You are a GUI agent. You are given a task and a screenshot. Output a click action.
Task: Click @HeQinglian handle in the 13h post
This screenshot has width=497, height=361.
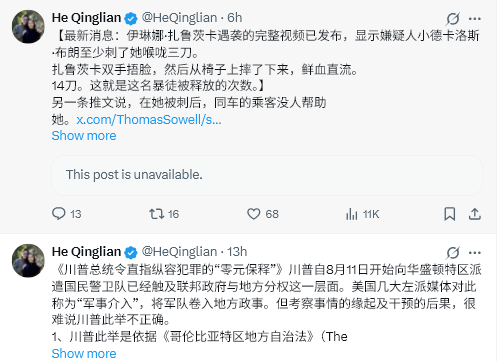(x=179, y=252)
